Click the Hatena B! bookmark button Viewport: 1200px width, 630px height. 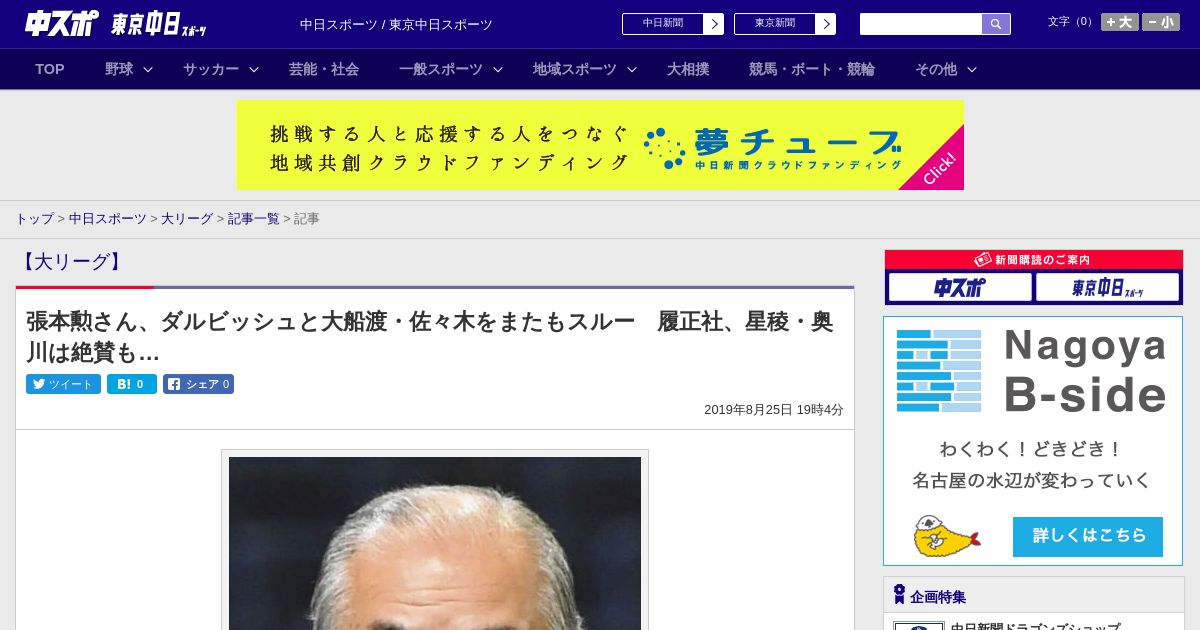[132, 384]
